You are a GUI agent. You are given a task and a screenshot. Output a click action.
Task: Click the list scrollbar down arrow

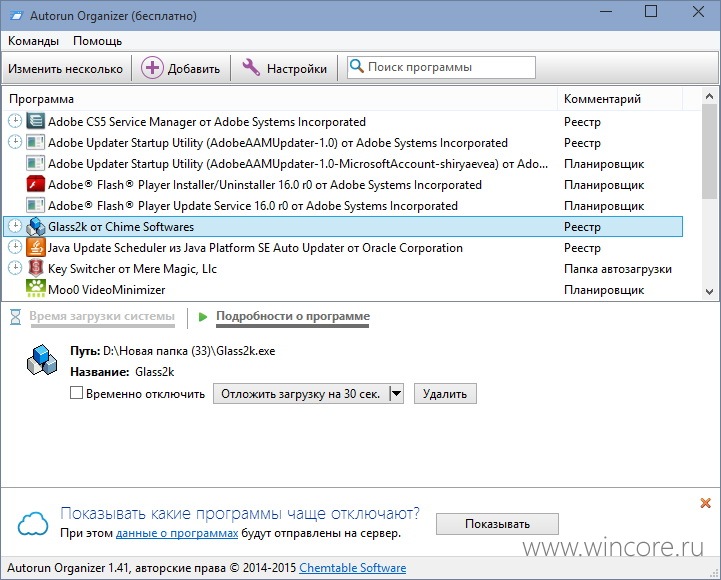pyautogui.click(x=710, y=292)
